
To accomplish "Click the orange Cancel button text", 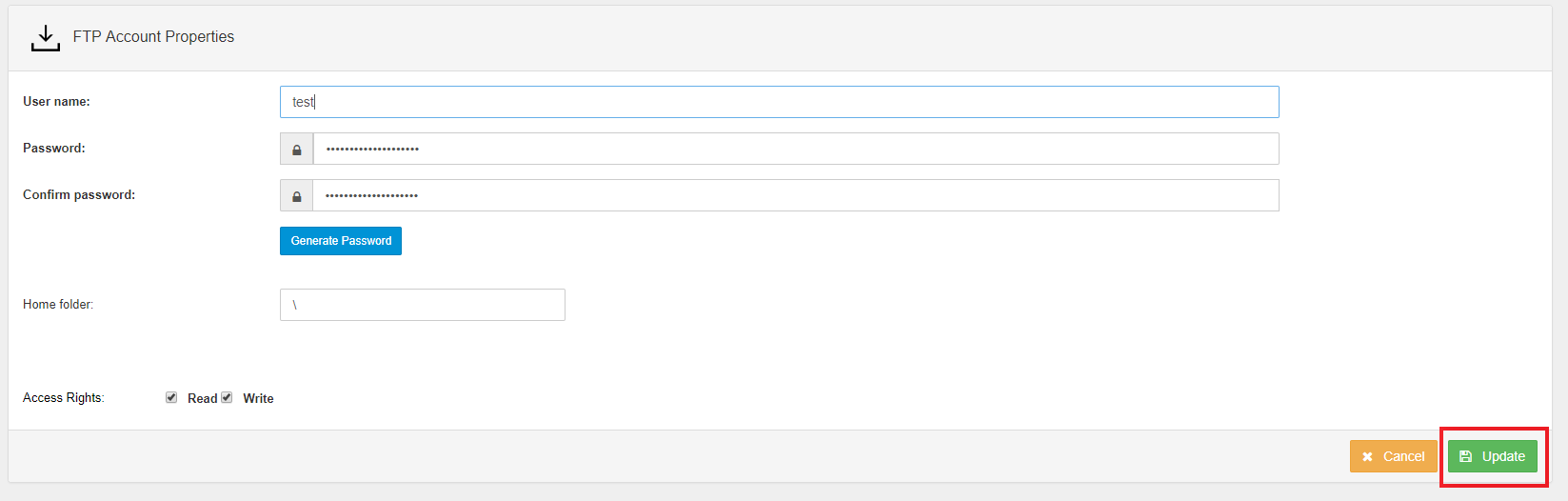I will click(x=1403, y=456).
